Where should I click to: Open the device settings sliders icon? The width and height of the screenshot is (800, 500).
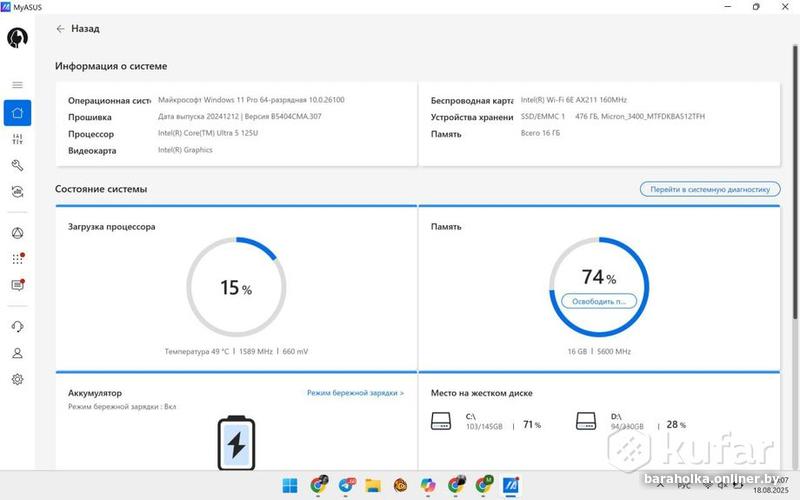coord(17,139)
